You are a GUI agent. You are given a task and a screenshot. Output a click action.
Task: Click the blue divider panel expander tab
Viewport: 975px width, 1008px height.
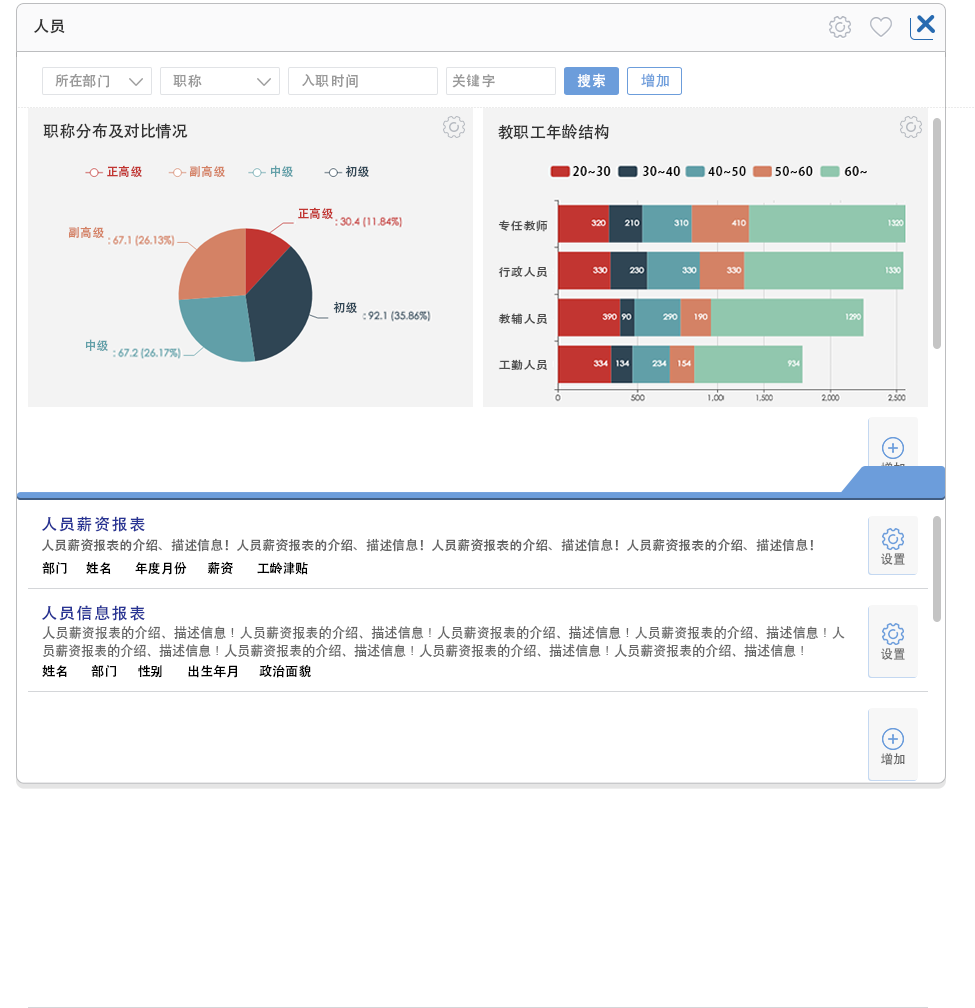click(x=893, y=481)
